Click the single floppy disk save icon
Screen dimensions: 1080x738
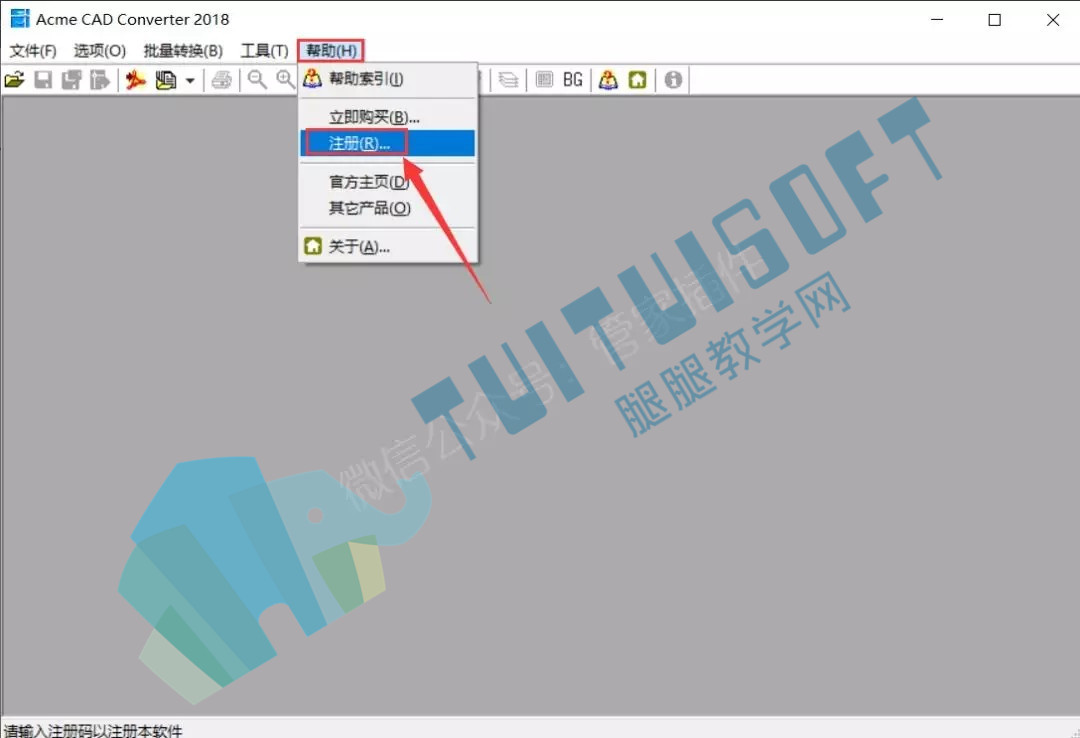[43, 80]
